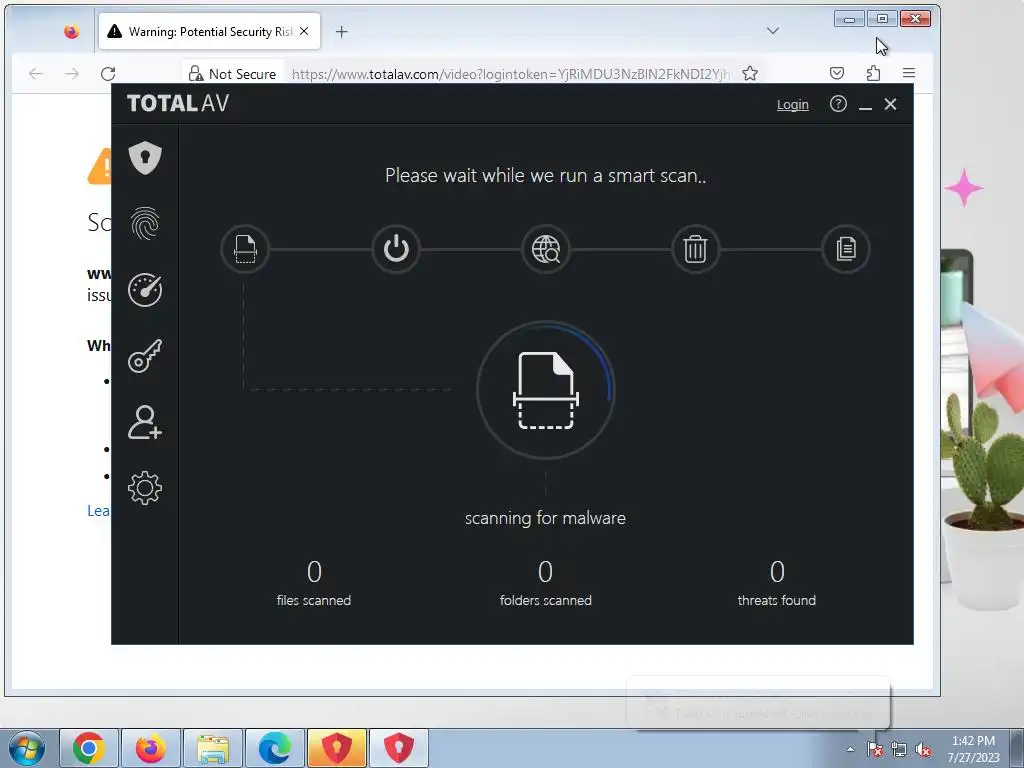Reload the Firefox page
This screenshot has height=768, width=1024.
click(108, 74)
